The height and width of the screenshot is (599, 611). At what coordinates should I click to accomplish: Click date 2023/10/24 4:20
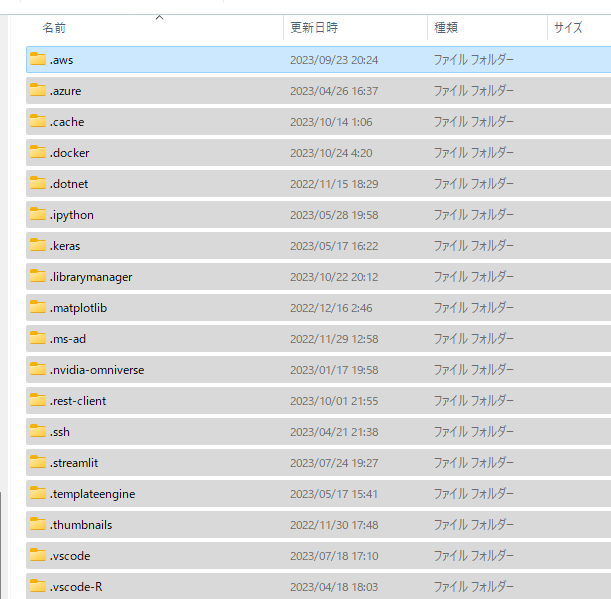tap(331, 153)
